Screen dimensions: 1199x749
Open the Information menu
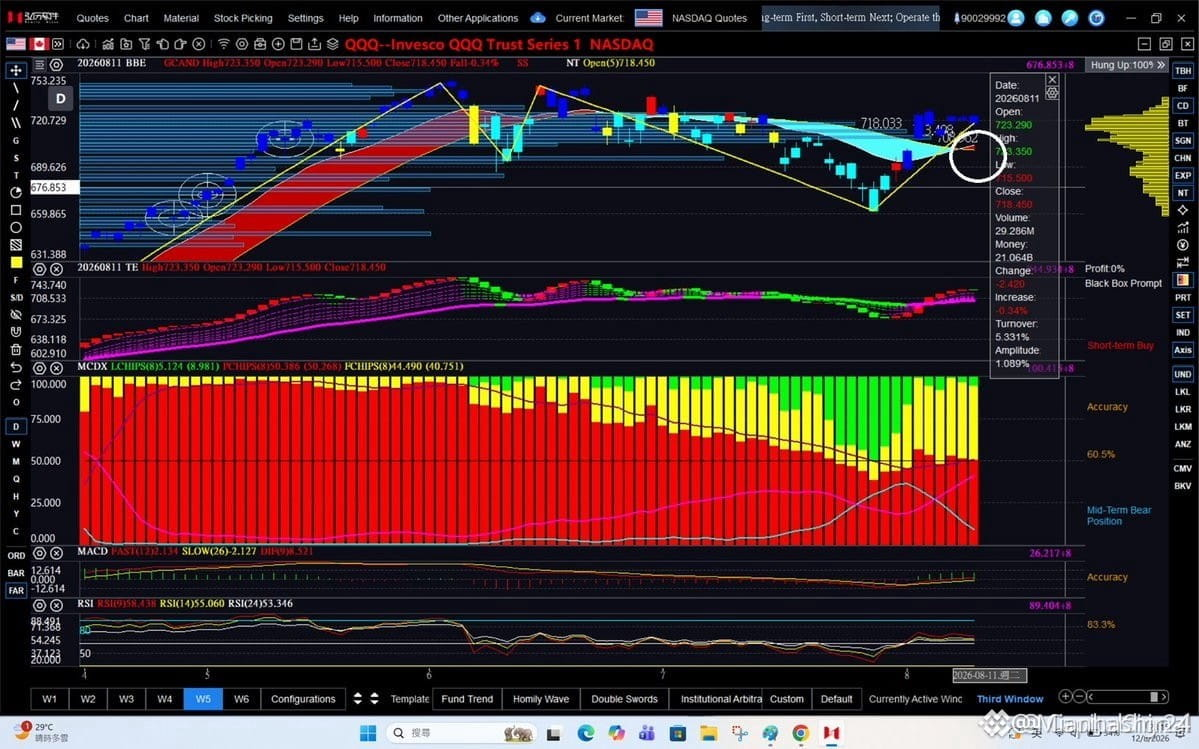click(x=397, y=18)
